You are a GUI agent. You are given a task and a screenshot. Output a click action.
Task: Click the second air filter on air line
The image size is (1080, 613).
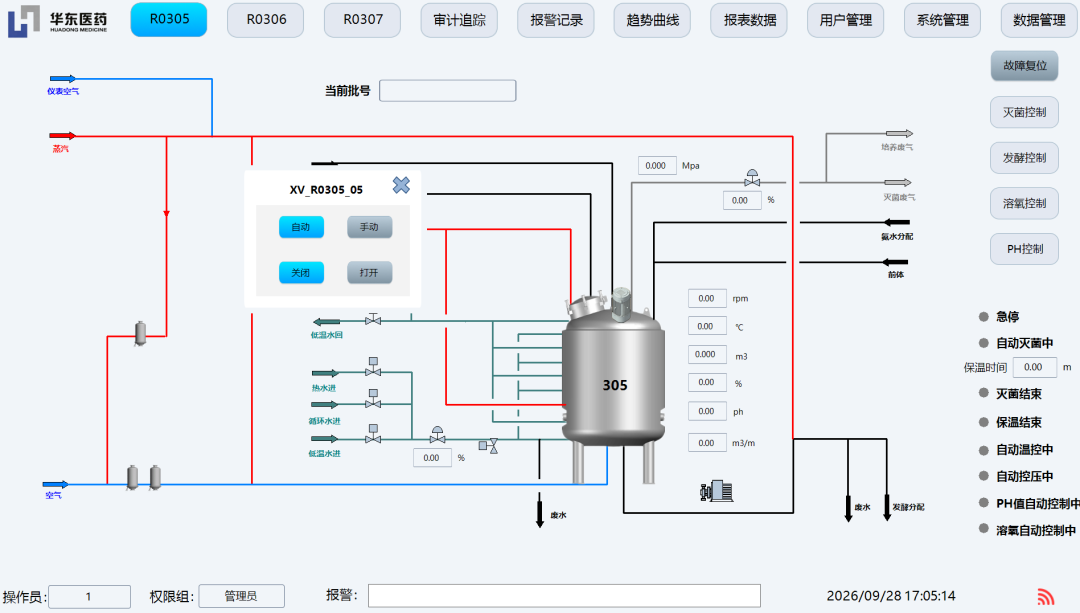tap(155, 477)
